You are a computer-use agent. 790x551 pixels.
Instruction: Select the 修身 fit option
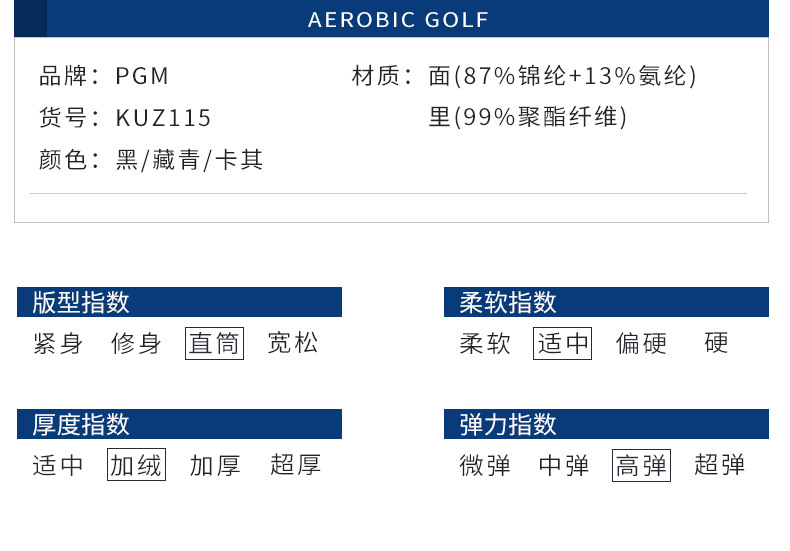(137, 344)
